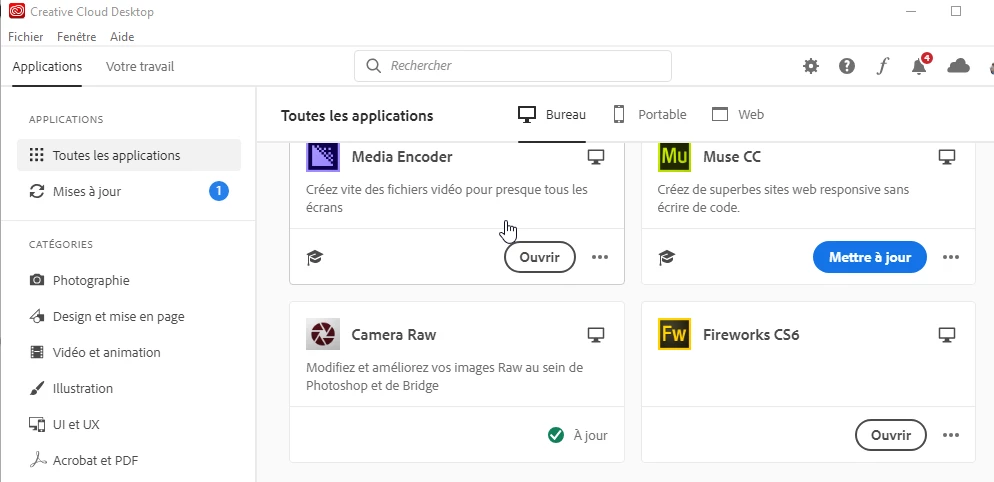Click the Muse CC title text
994x482 pixels.
pyautogui.click(x=732, y=157)
